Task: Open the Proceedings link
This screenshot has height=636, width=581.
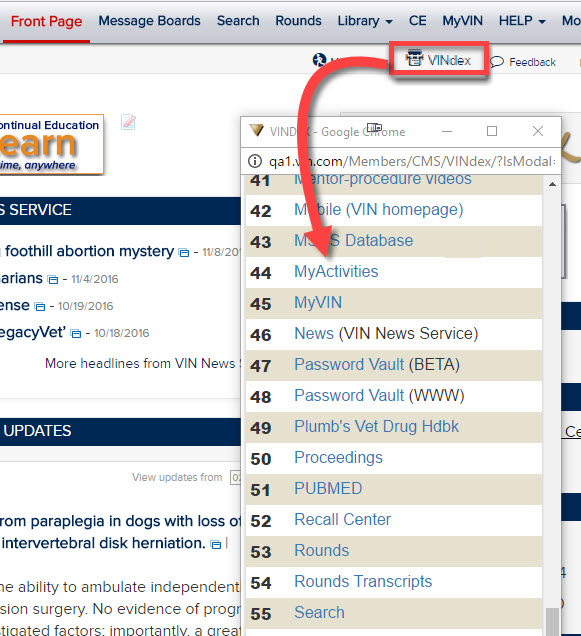Action: click(338, 458)
